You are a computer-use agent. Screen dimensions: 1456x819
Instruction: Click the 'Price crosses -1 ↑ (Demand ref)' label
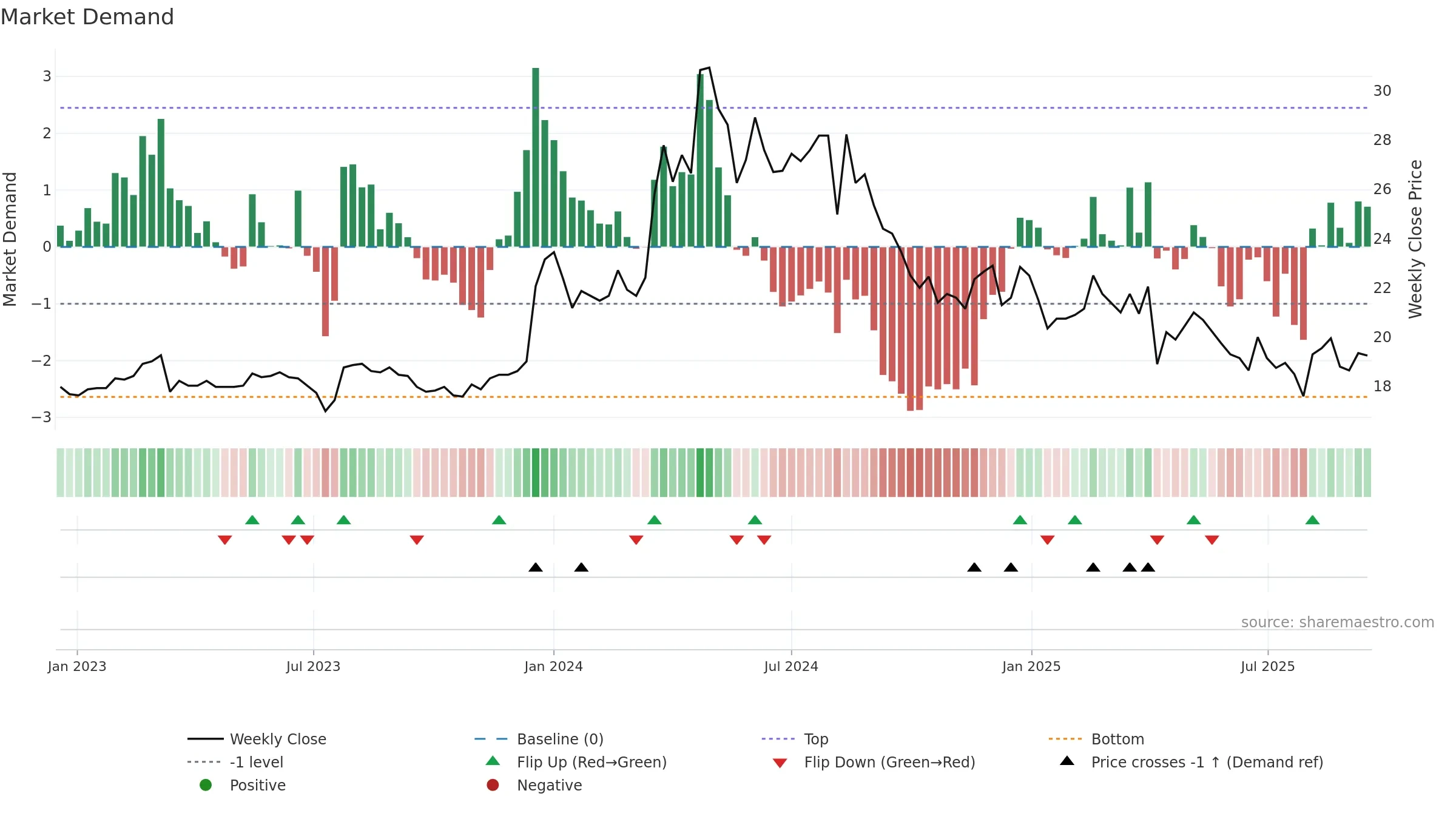coord(1207,762)
